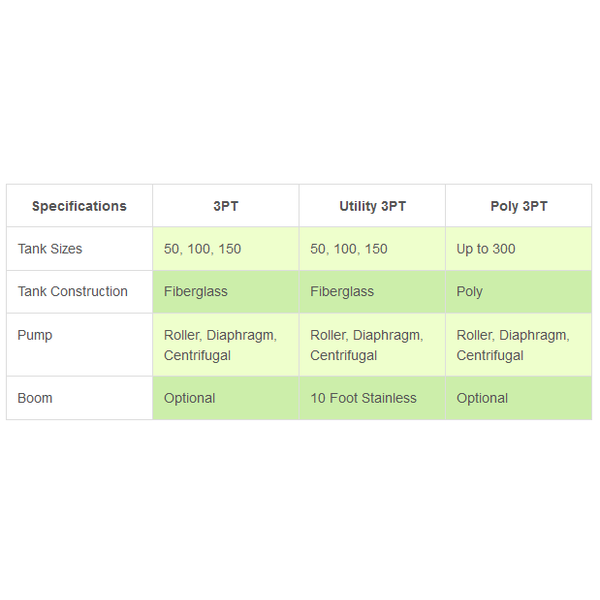The image size is (600, 600).
Task: Click the Pump row label
Action: (79, 345)
